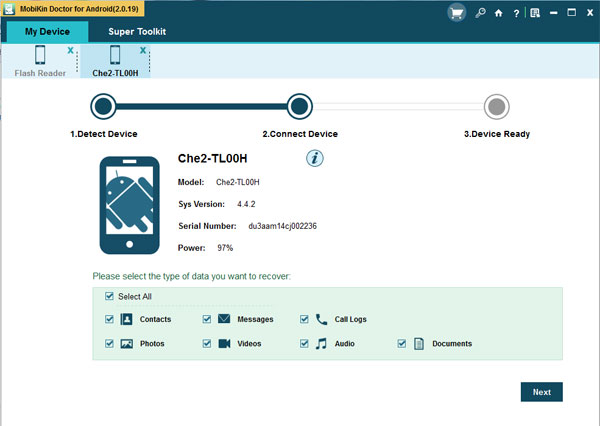Switch to the Super Toolkit tab
The width and height of the screenshot is (600, 426).
pos(137,31)
